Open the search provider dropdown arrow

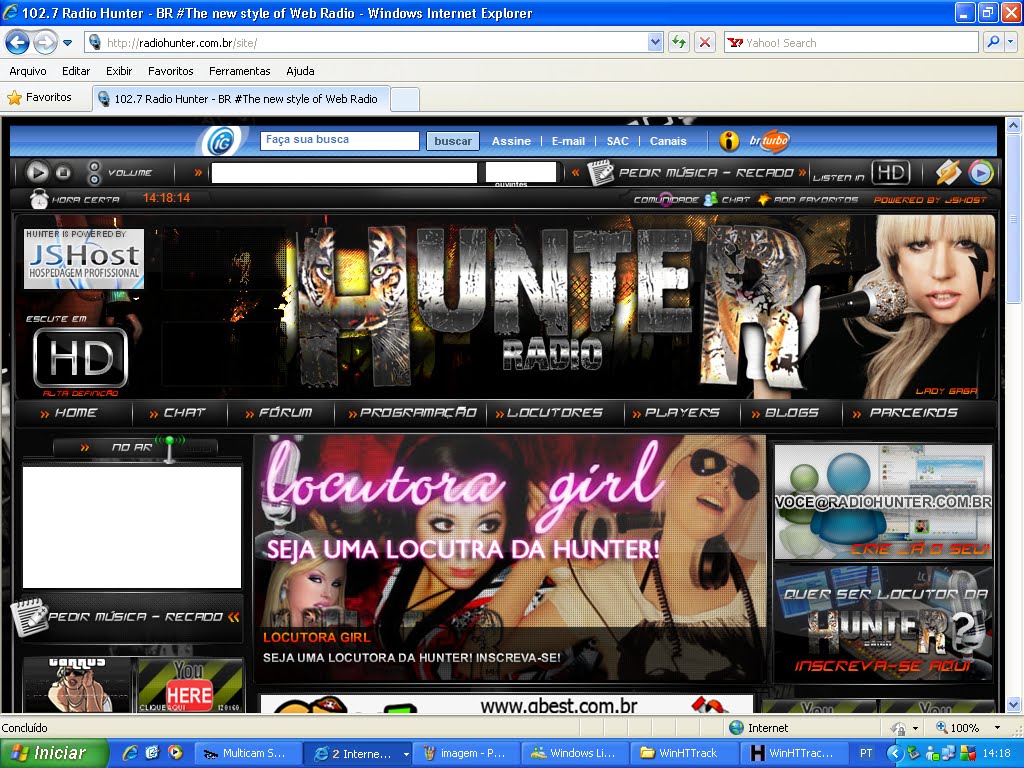(1011, 42)
